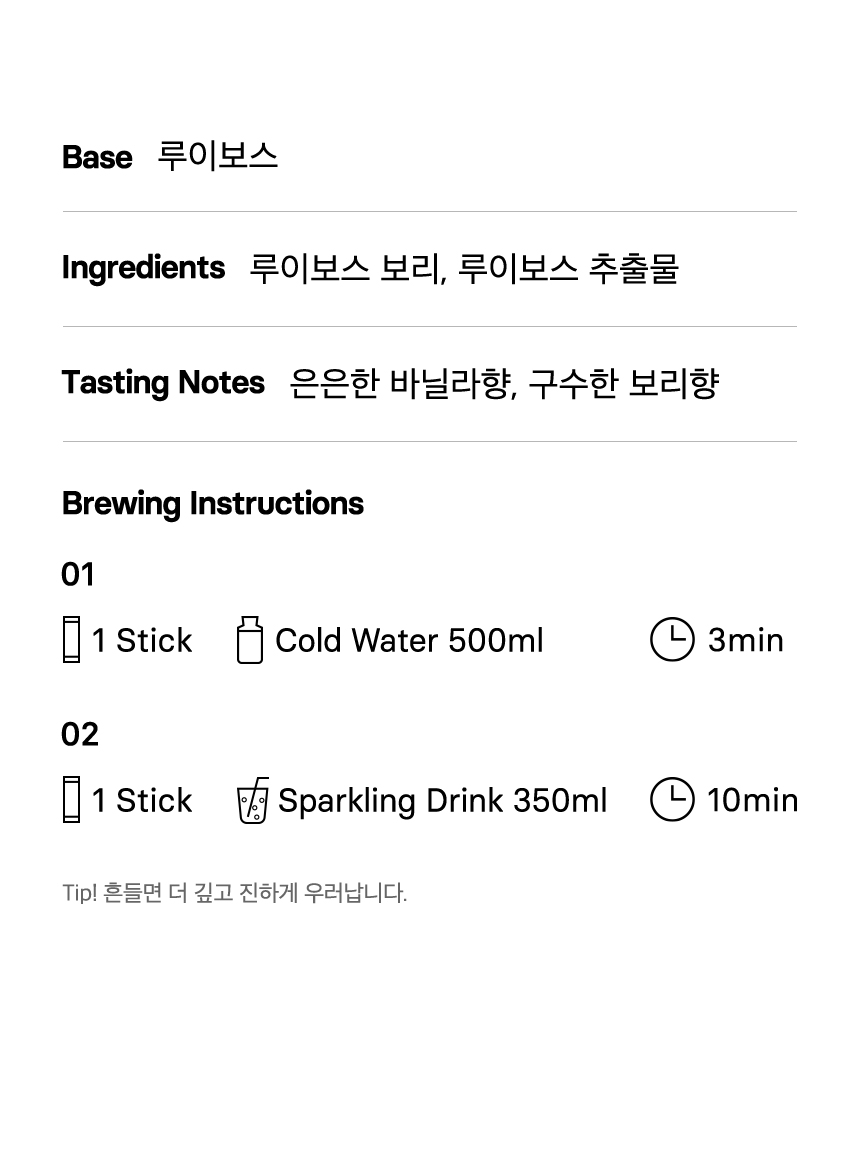Viewport: 860px width, 1163px height.
Task: Click the 루이보스 base text
Action: pyautogui.click(x=217, y=157)
